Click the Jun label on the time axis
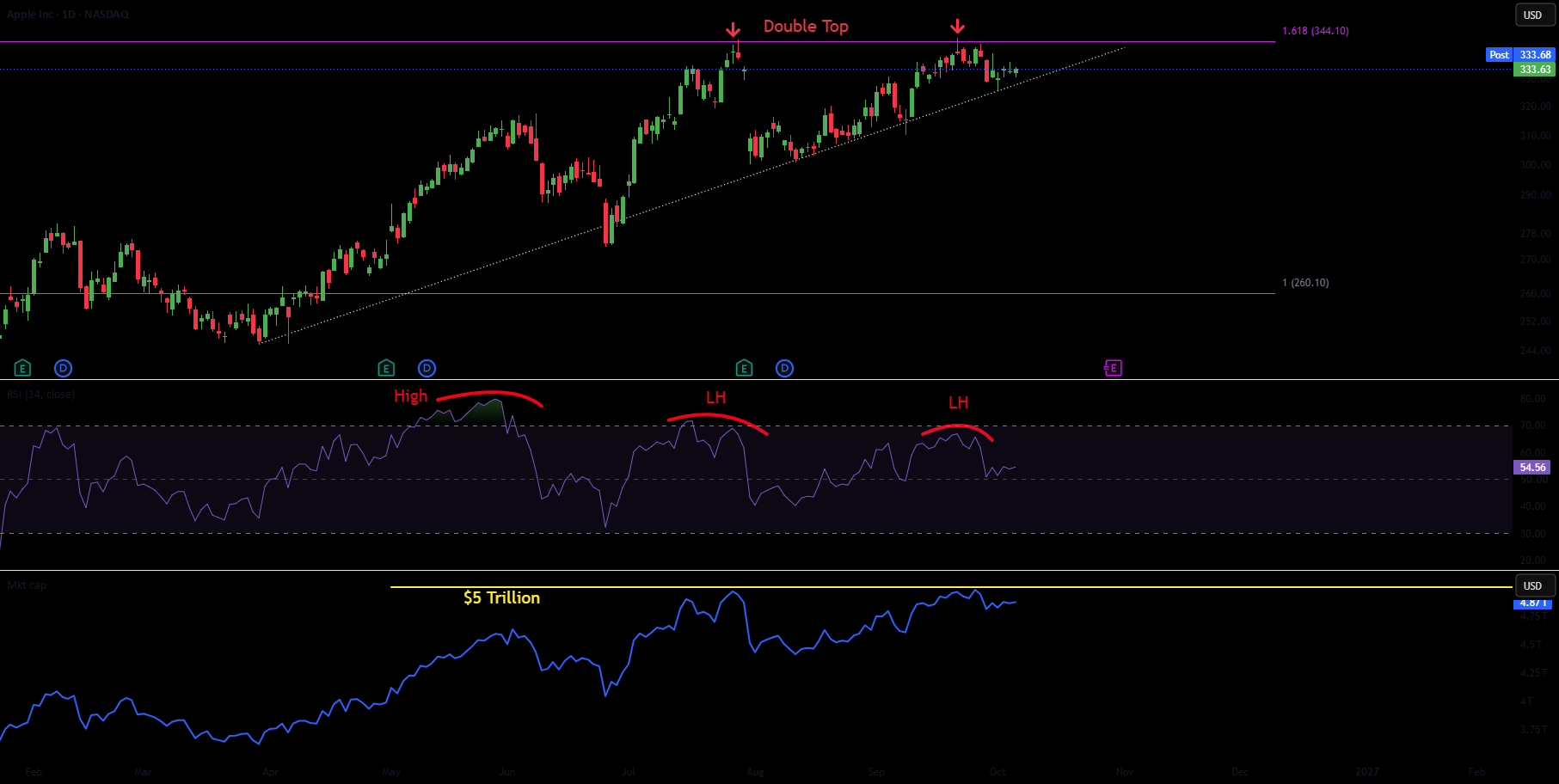This screenshot has height=784, width=1559. pos(507,771)
